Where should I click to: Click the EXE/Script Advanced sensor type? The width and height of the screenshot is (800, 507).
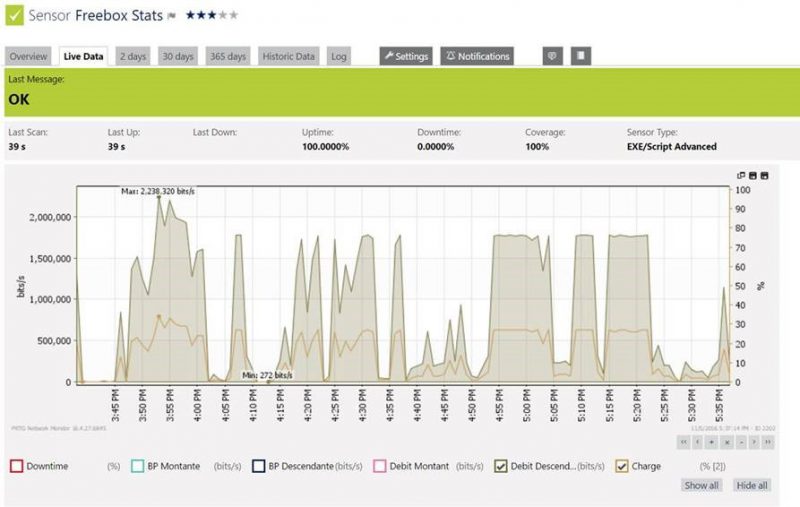tap(671, 146)
